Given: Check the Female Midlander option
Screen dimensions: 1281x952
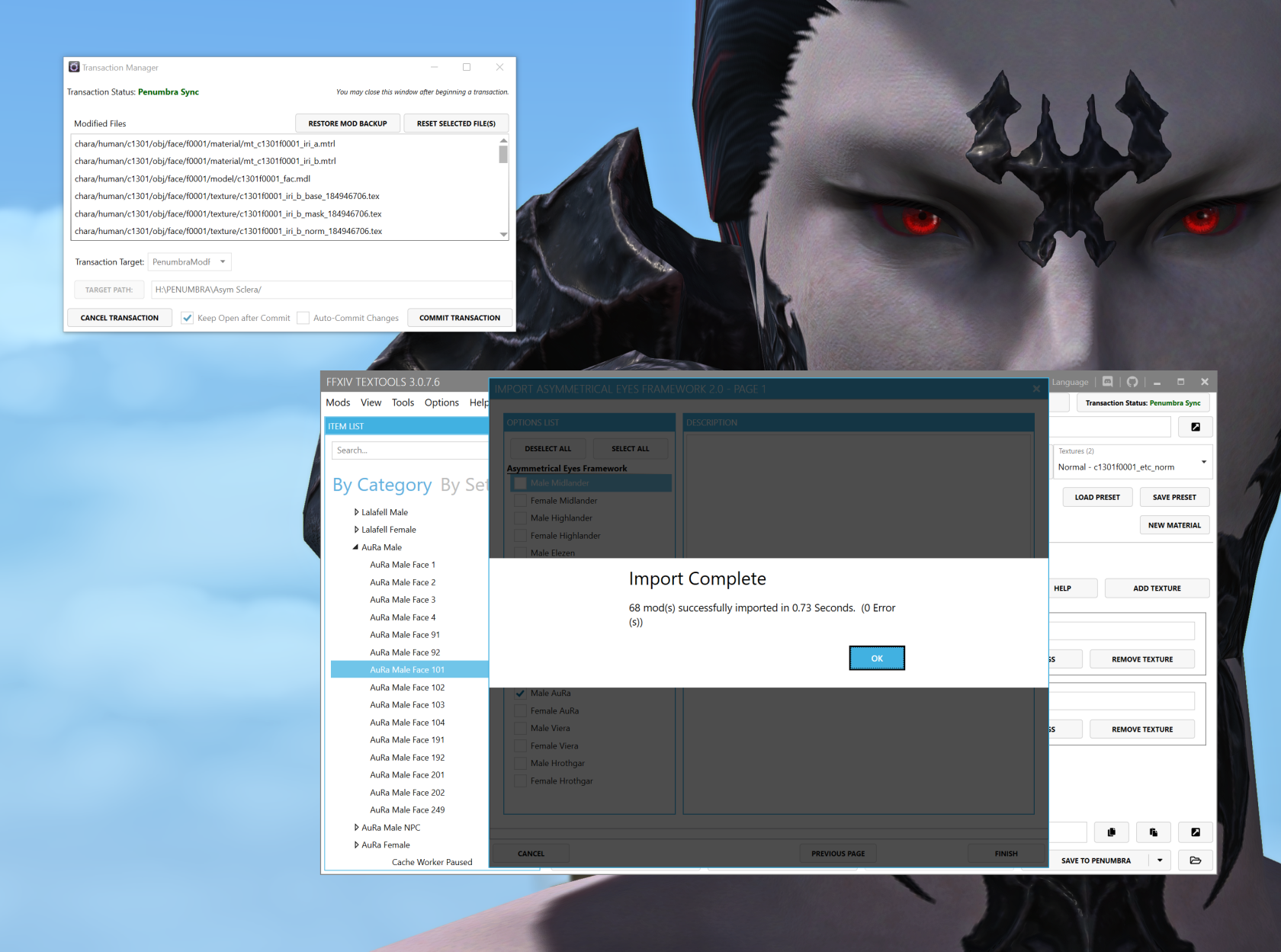Looking at the screenshot, I should point(520,501).
